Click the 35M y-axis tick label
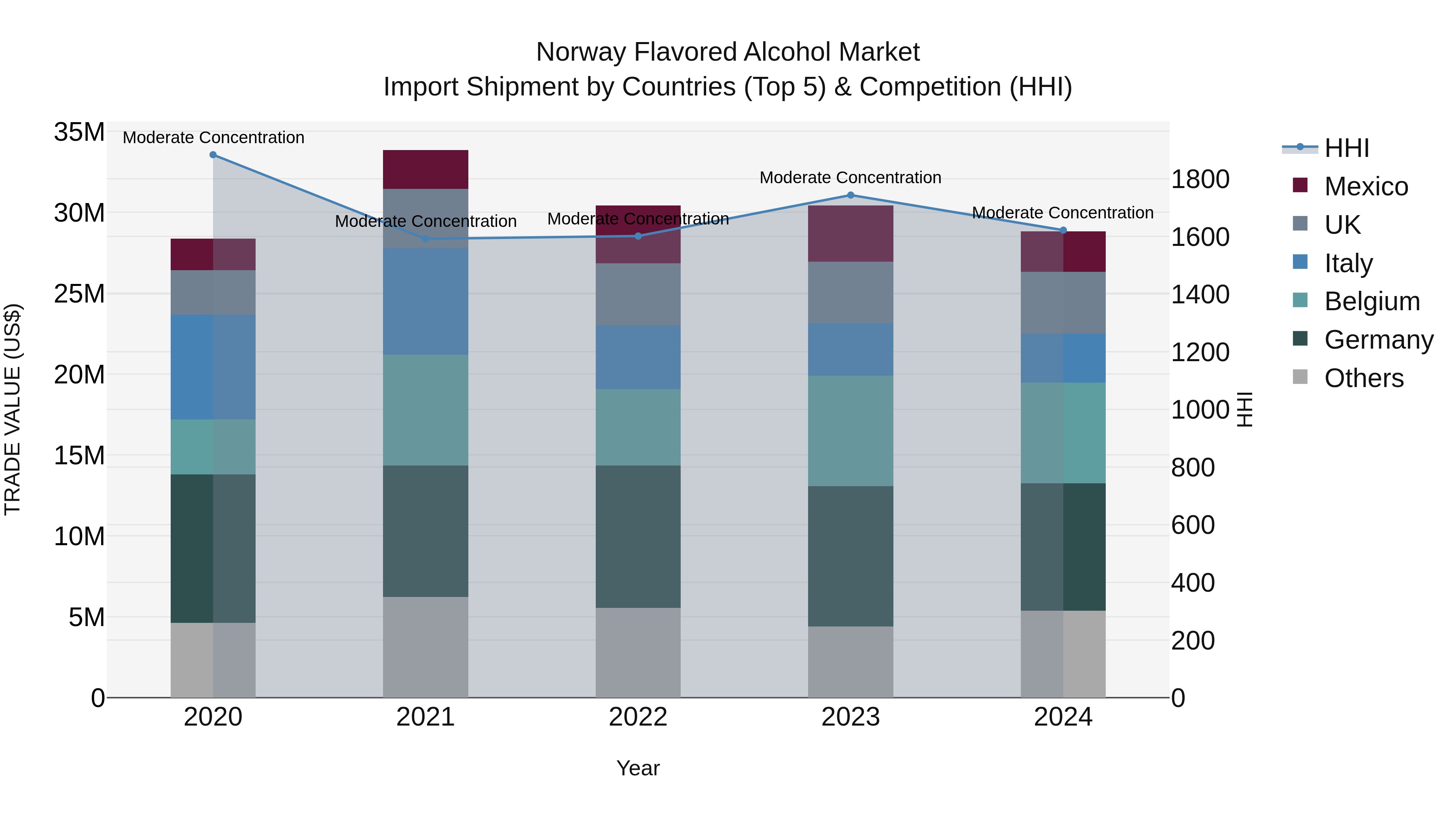 [79, 132]
